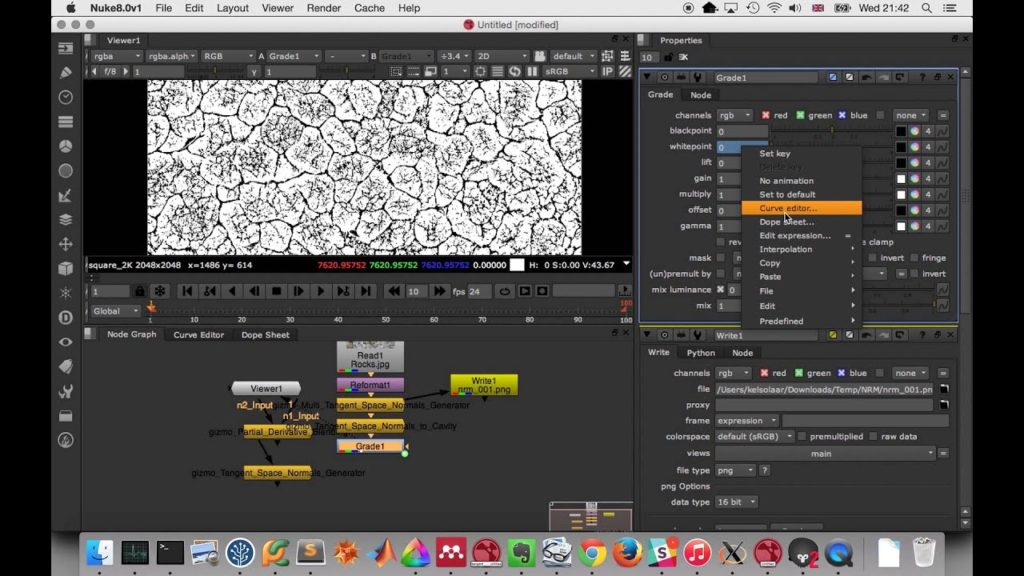The width and height of the screenshot is (1024, 576).
Task: Click the gamma animation curve button
Action: (x=942, y=227)
